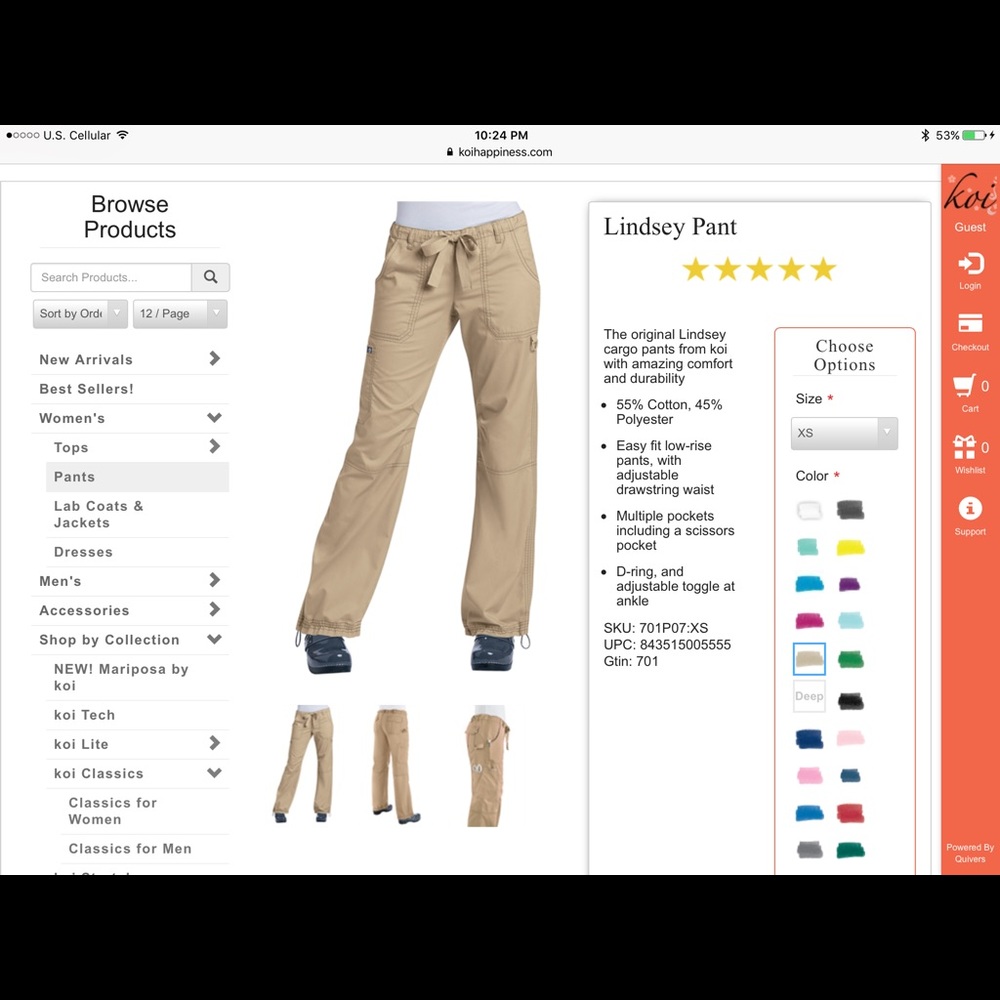
Task: Select the purple color swatch
Action: point(849,584)
